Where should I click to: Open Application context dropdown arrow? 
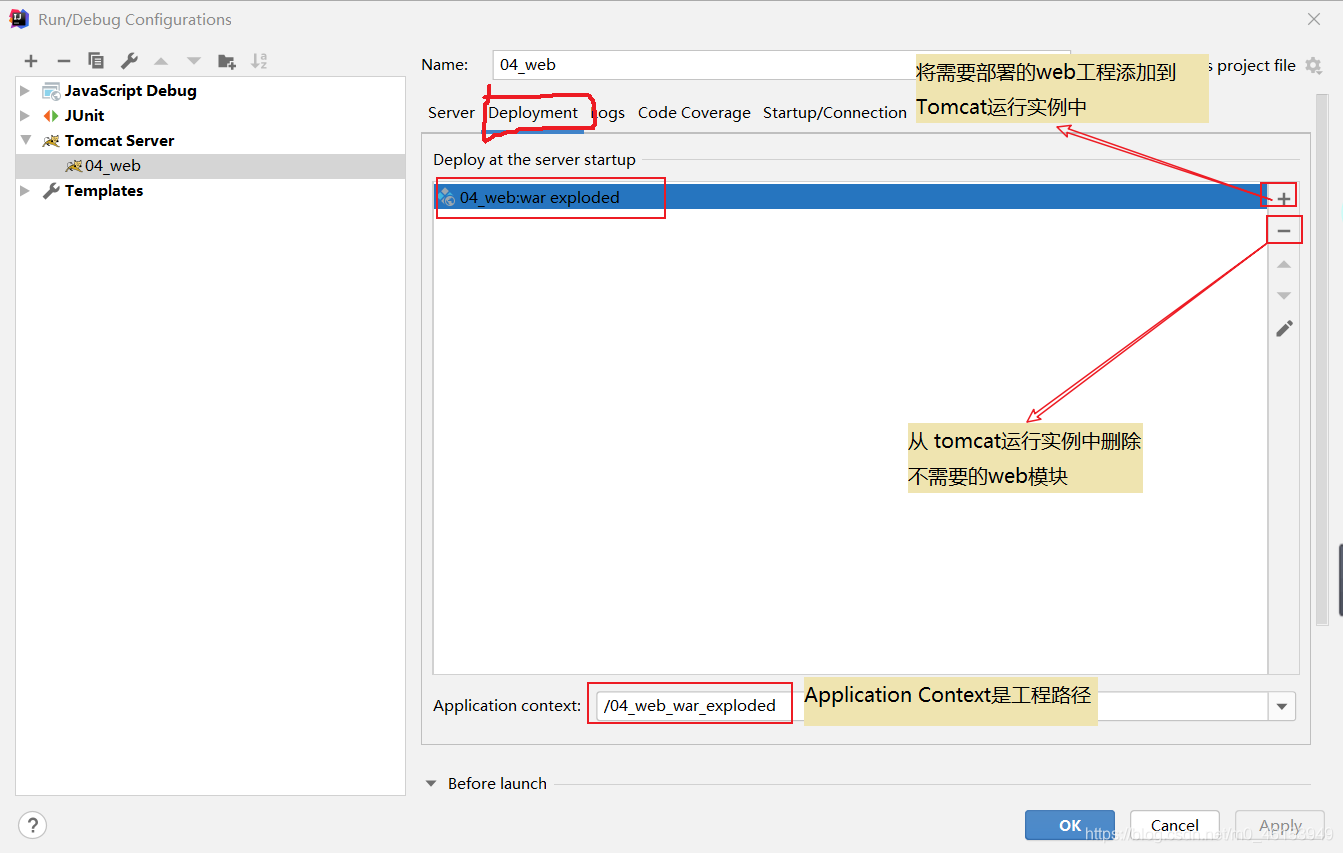pyautogui.click(x=1282, y=706)
